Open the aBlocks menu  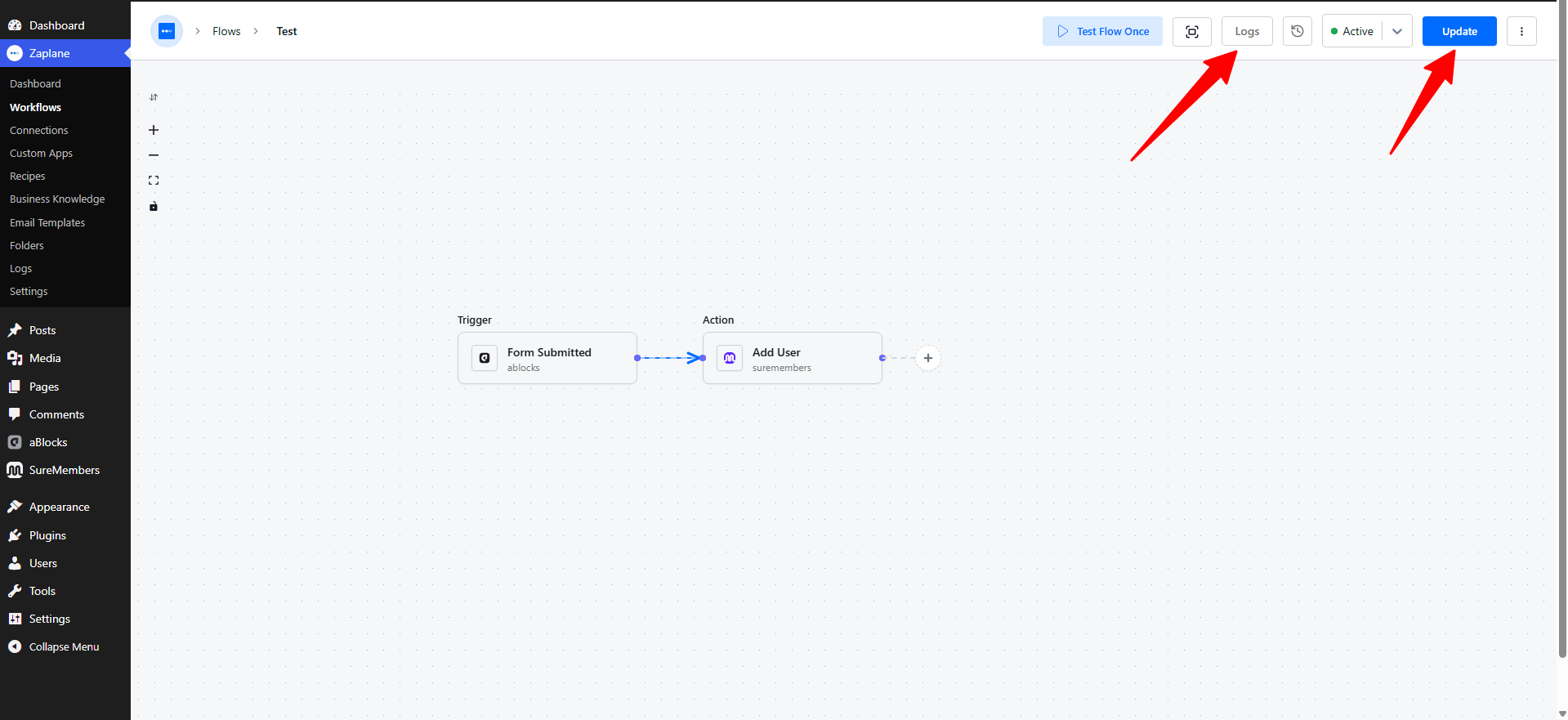[x=65, y=442]
